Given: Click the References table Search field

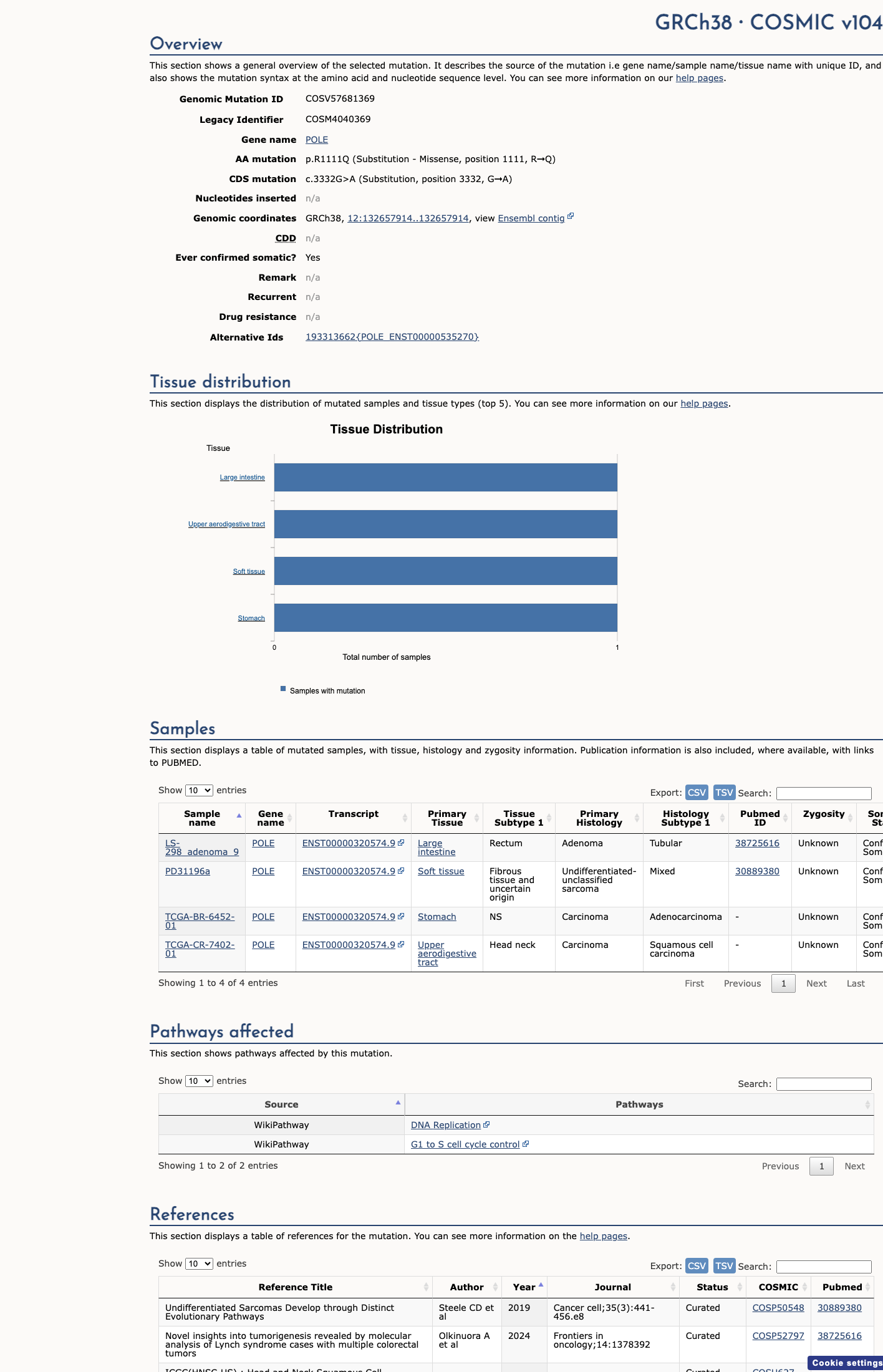Looking at the screenshot, I should coord(824,1267).
